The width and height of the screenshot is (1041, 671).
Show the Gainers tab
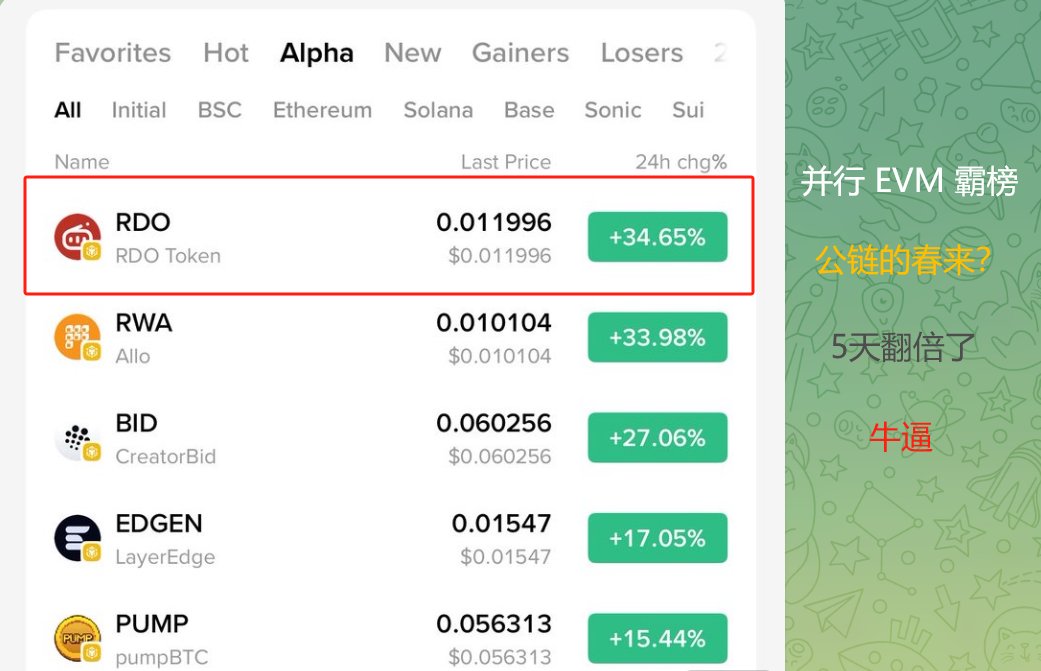520,52
